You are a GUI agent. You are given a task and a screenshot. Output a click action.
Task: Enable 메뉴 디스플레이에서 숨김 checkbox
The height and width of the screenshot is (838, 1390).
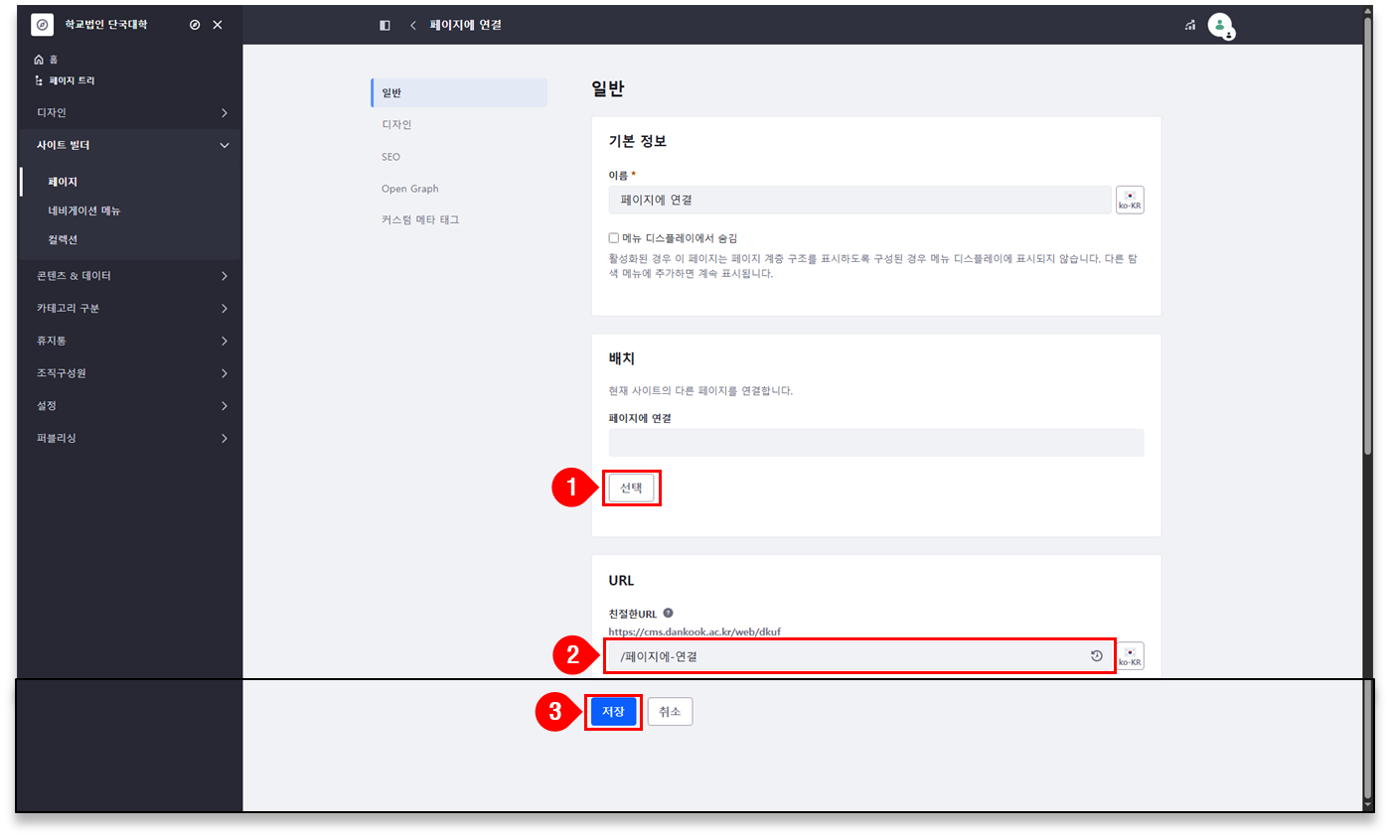point(614,238)
